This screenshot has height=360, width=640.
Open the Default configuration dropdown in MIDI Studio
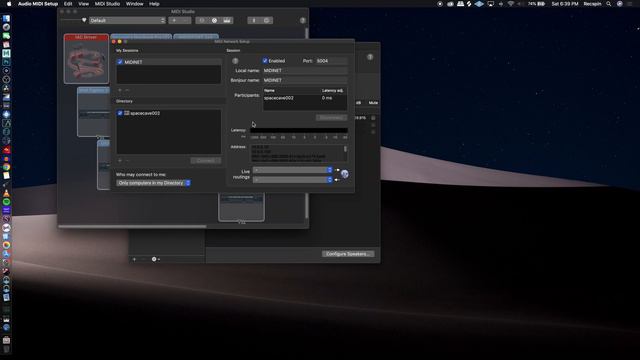point(127,20)
